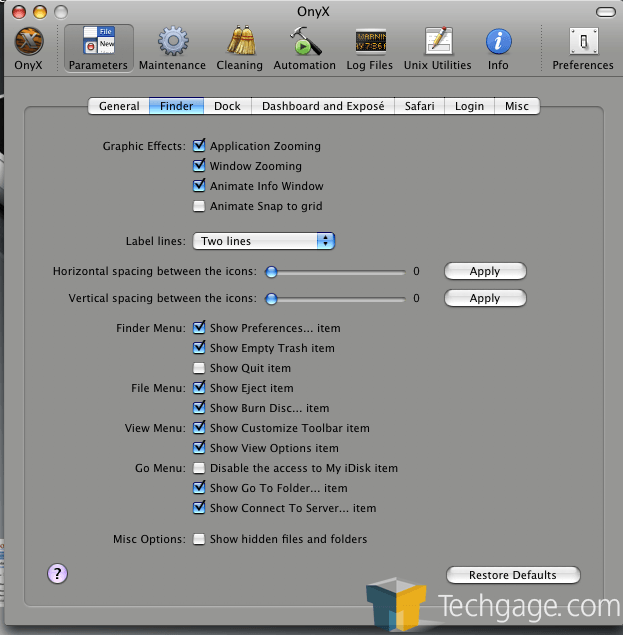Click the toolbar toggle pill button in title bar
The image size is (623, 635).
(606, 12)
